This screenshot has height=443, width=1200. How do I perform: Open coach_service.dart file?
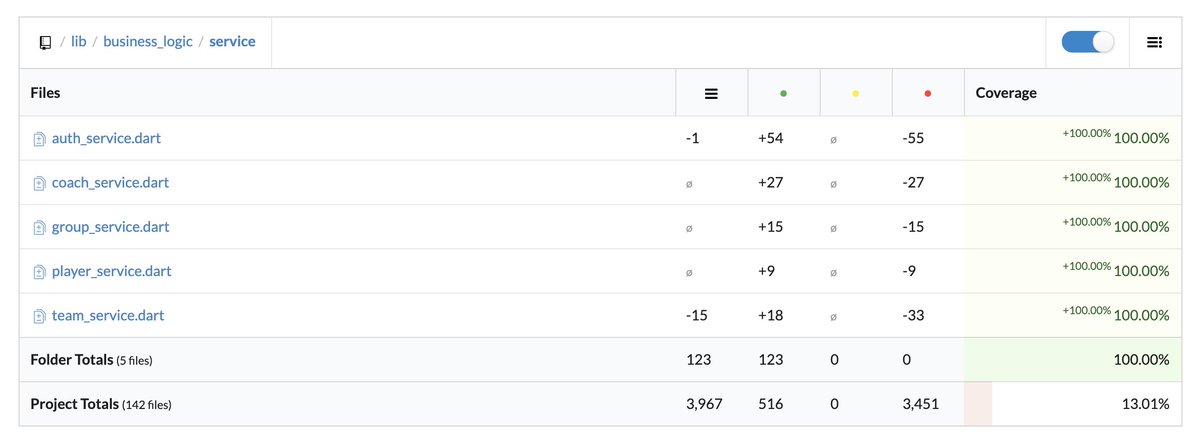tap(110, 183)
